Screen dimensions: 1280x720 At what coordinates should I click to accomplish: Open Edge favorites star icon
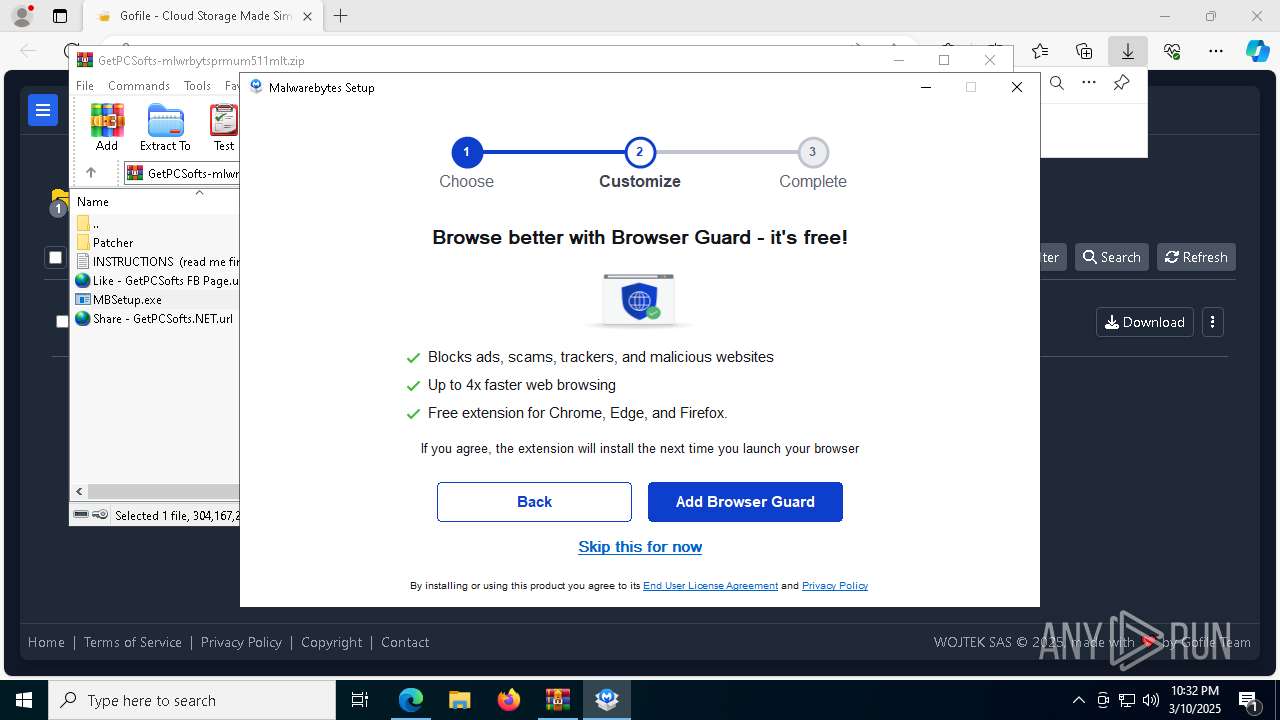tap(1040, 51)
